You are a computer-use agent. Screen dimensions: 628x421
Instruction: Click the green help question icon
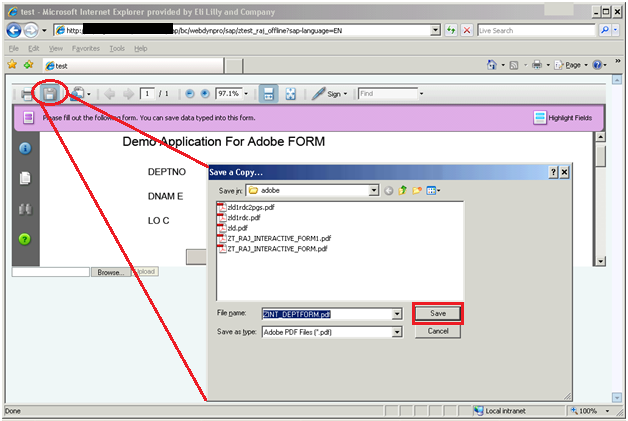(25, 239)
